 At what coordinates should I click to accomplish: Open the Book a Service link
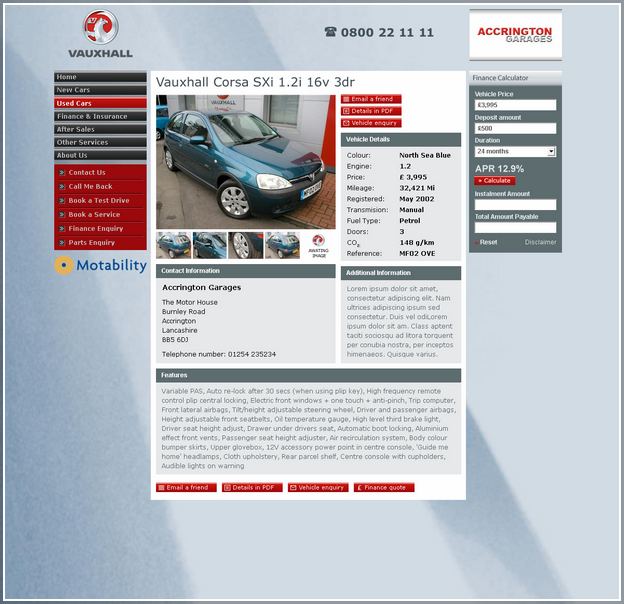94,214
